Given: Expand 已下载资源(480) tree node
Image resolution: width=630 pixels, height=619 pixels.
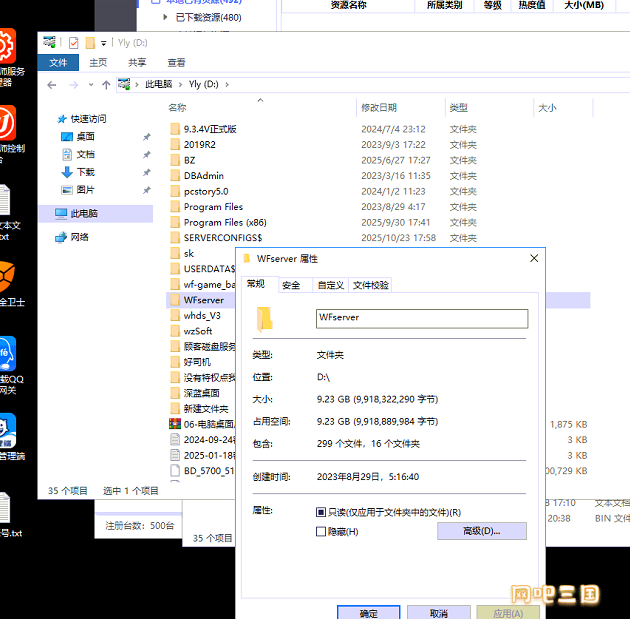Looking at the screenshot, I should pos(166,17).
